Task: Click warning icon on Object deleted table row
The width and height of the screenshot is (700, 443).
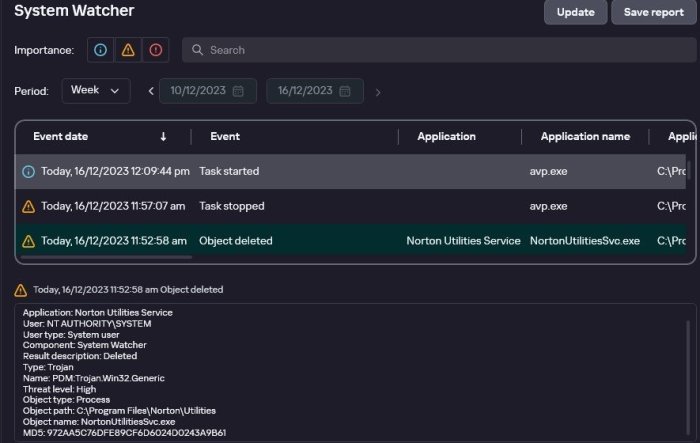Action: pos(29,241)
